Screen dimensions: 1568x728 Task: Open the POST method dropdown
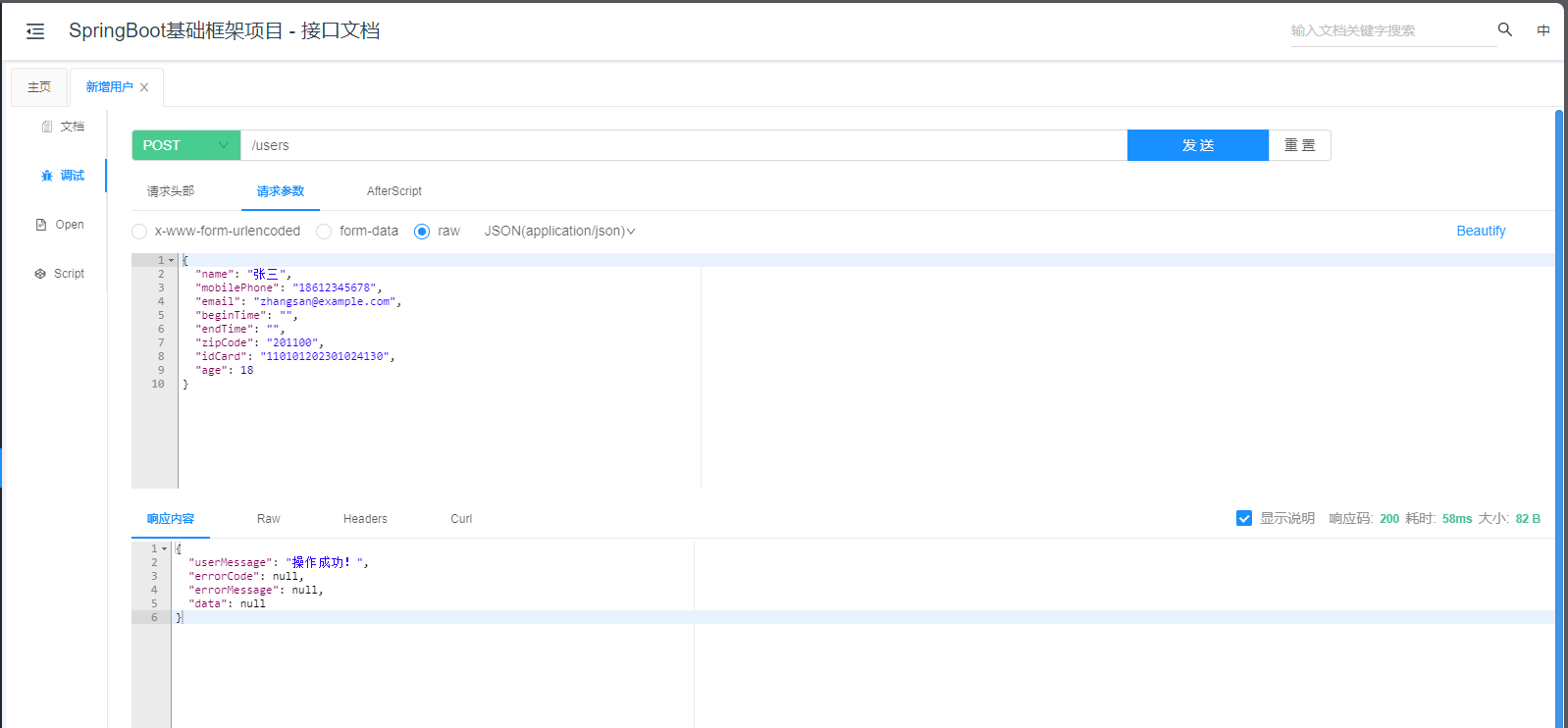tap(186, 145)
